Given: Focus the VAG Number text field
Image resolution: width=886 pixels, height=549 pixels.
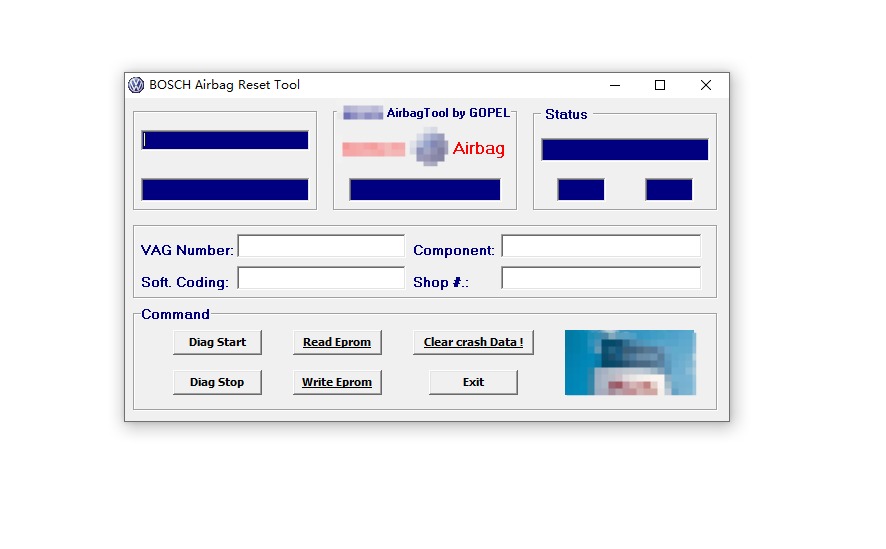Looking at the screenshot, I should [x=321, y=247].
